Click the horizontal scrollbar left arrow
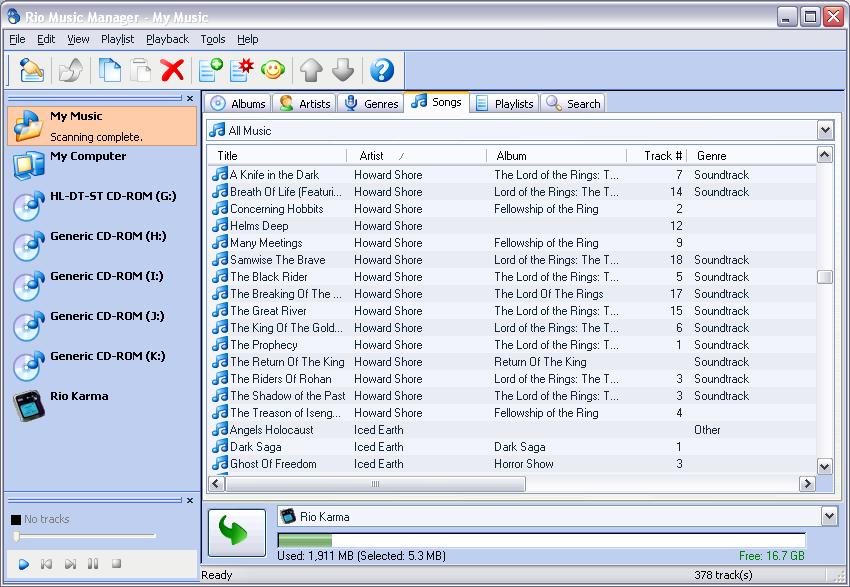Screen dimensions: 850x587 [216, 483]
